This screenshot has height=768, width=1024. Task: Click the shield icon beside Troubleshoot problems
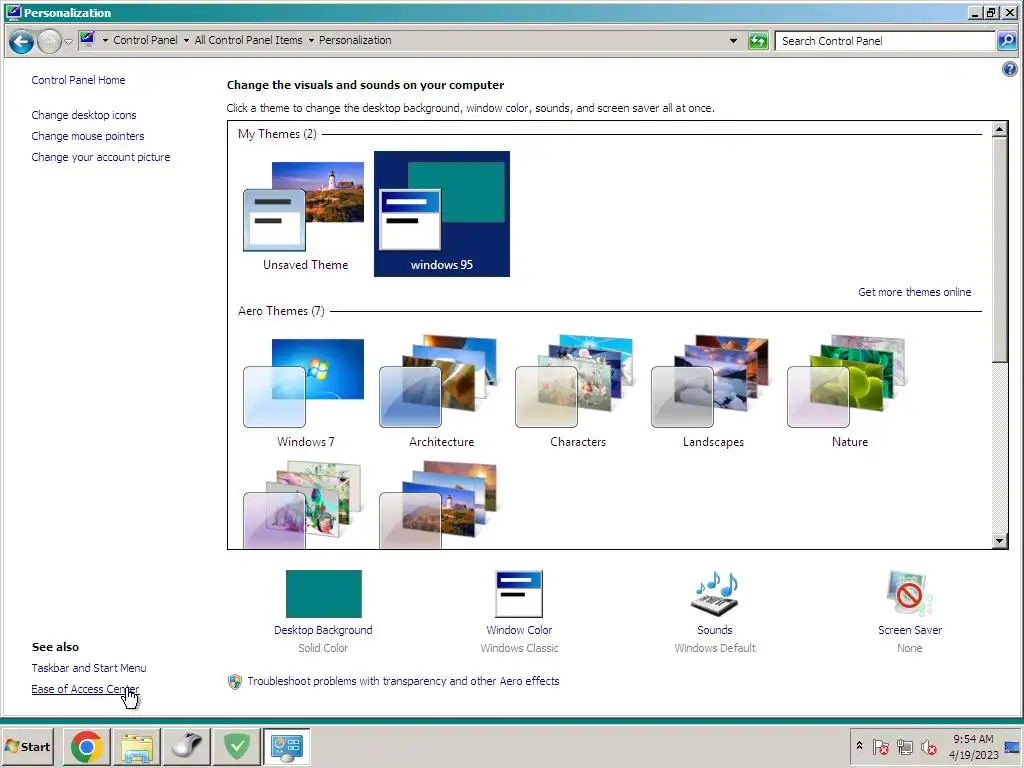point(234,681)
